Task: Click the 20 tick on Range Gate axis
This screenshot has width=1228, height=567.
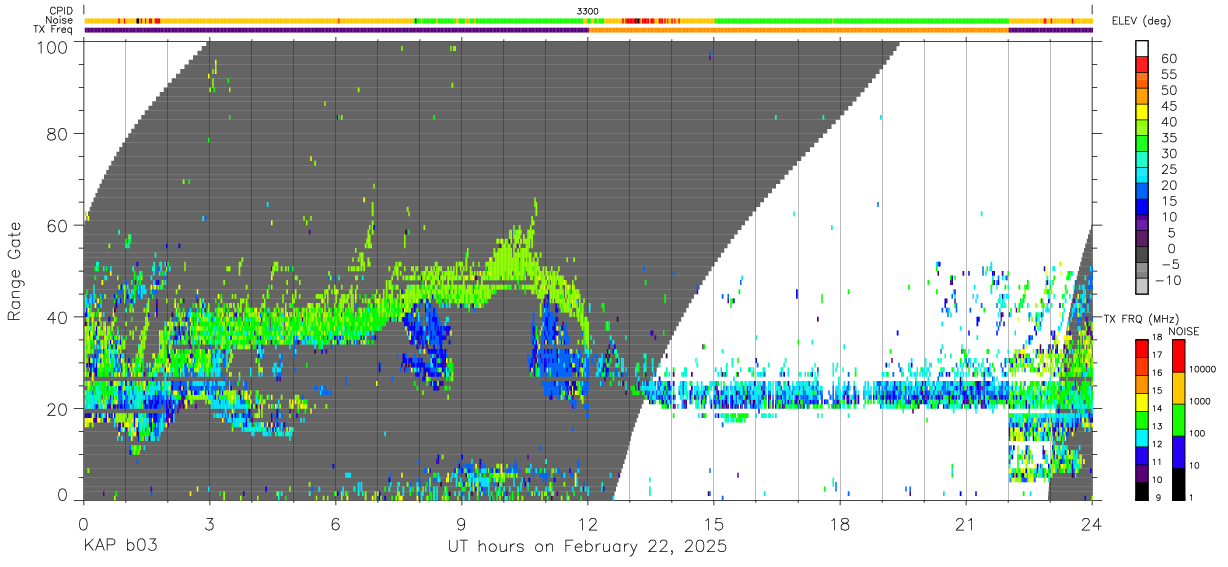Action: [x=57, y=409]
